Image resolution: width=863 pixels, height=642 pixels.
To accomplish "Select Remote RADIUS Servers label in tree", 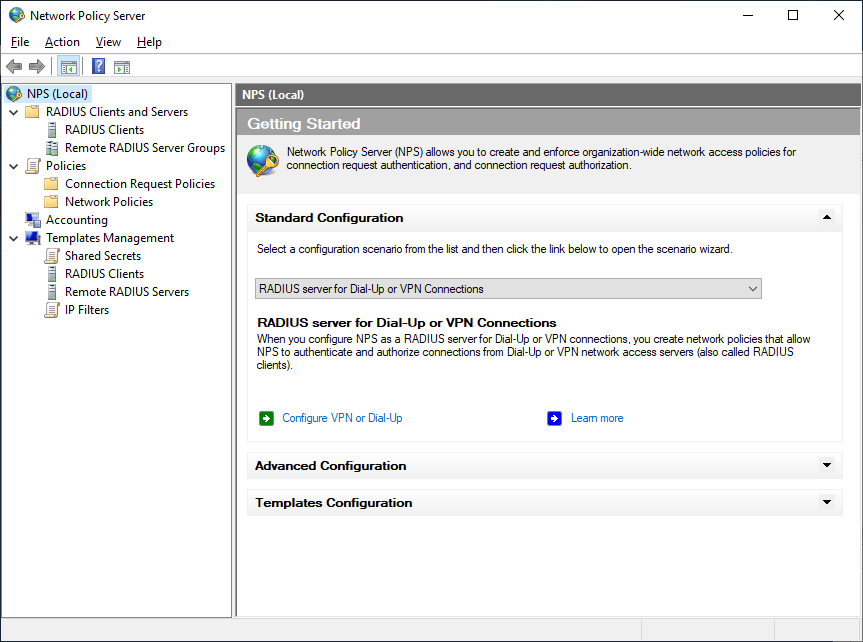I will tap(127, 292).
